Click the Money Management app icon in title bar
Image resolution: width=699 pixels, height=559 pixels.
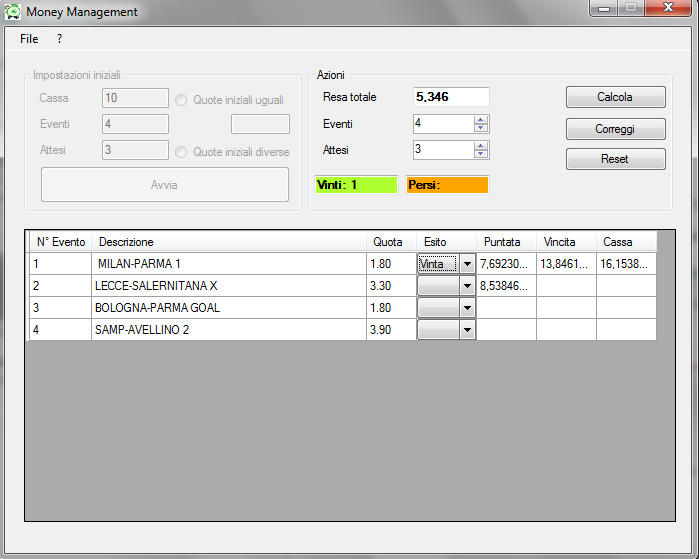point(13,12)
